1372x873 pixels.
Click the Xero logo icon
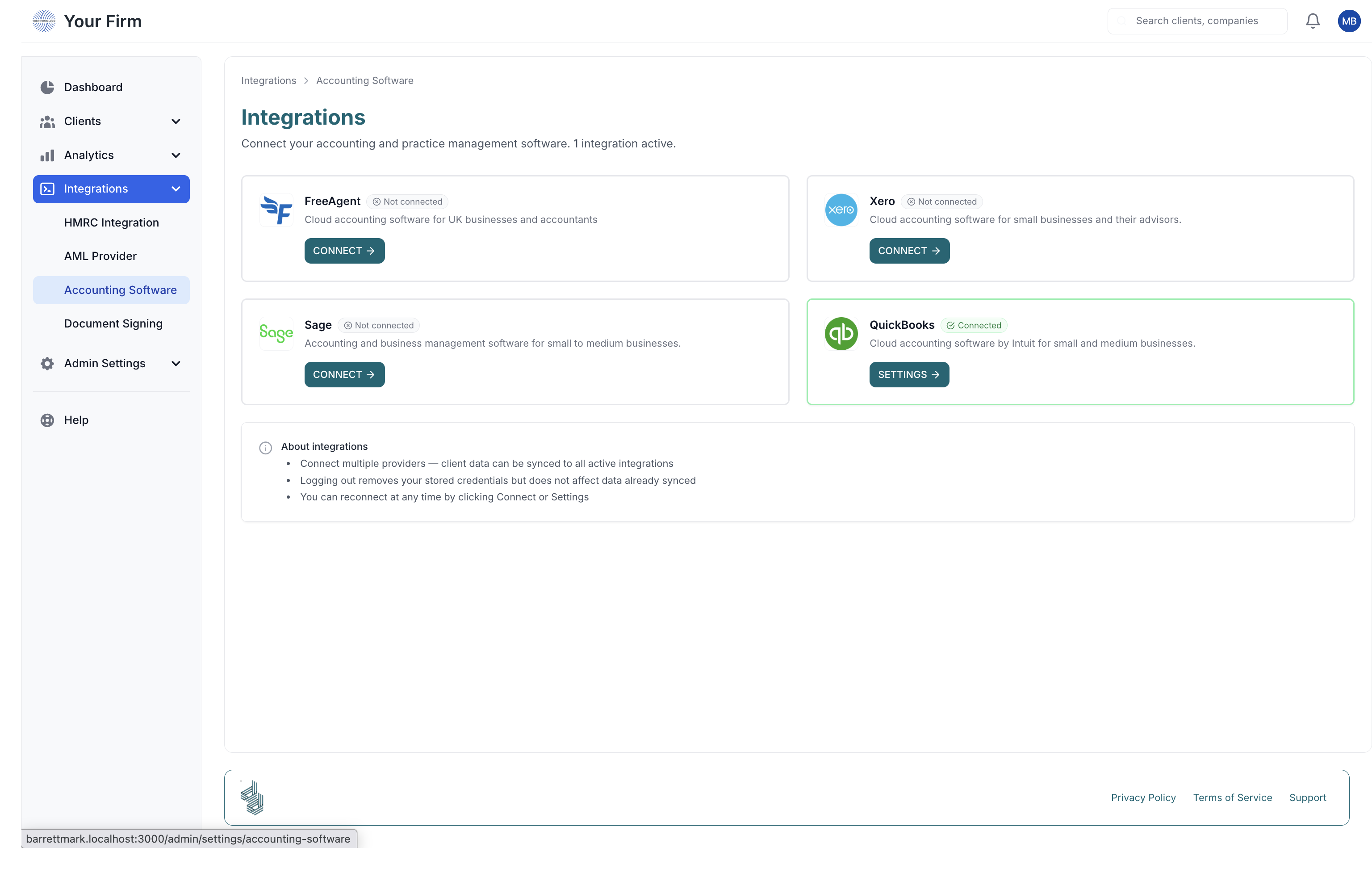[x=841, y=210]
